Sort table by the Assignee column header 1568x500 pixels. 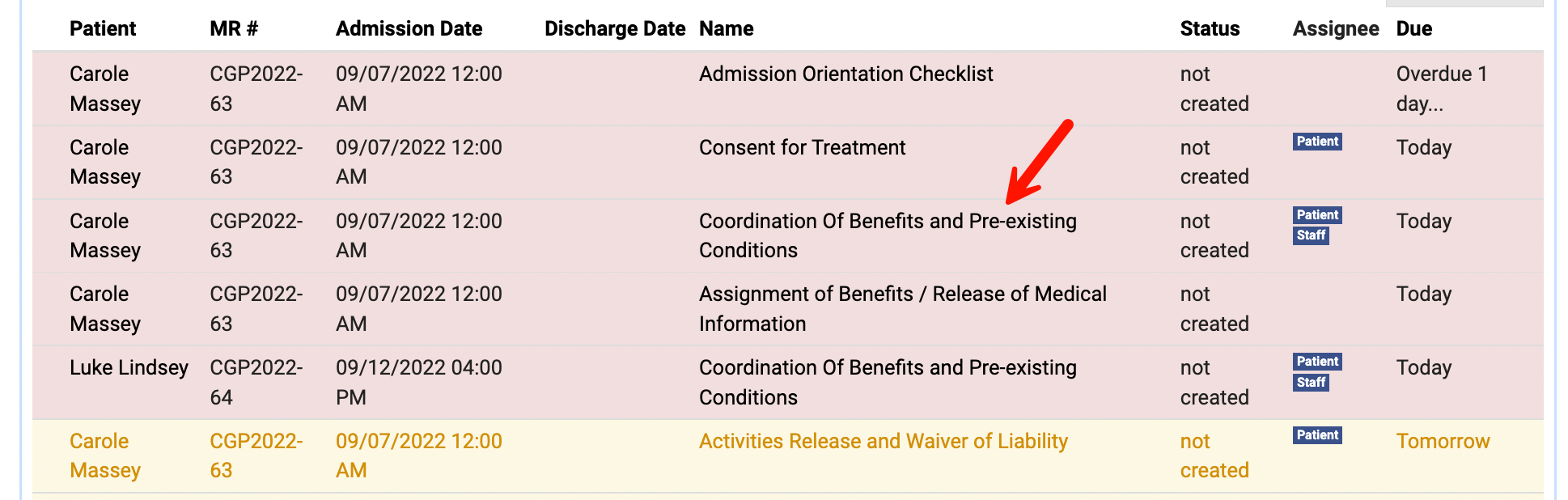click(1335, 29)
